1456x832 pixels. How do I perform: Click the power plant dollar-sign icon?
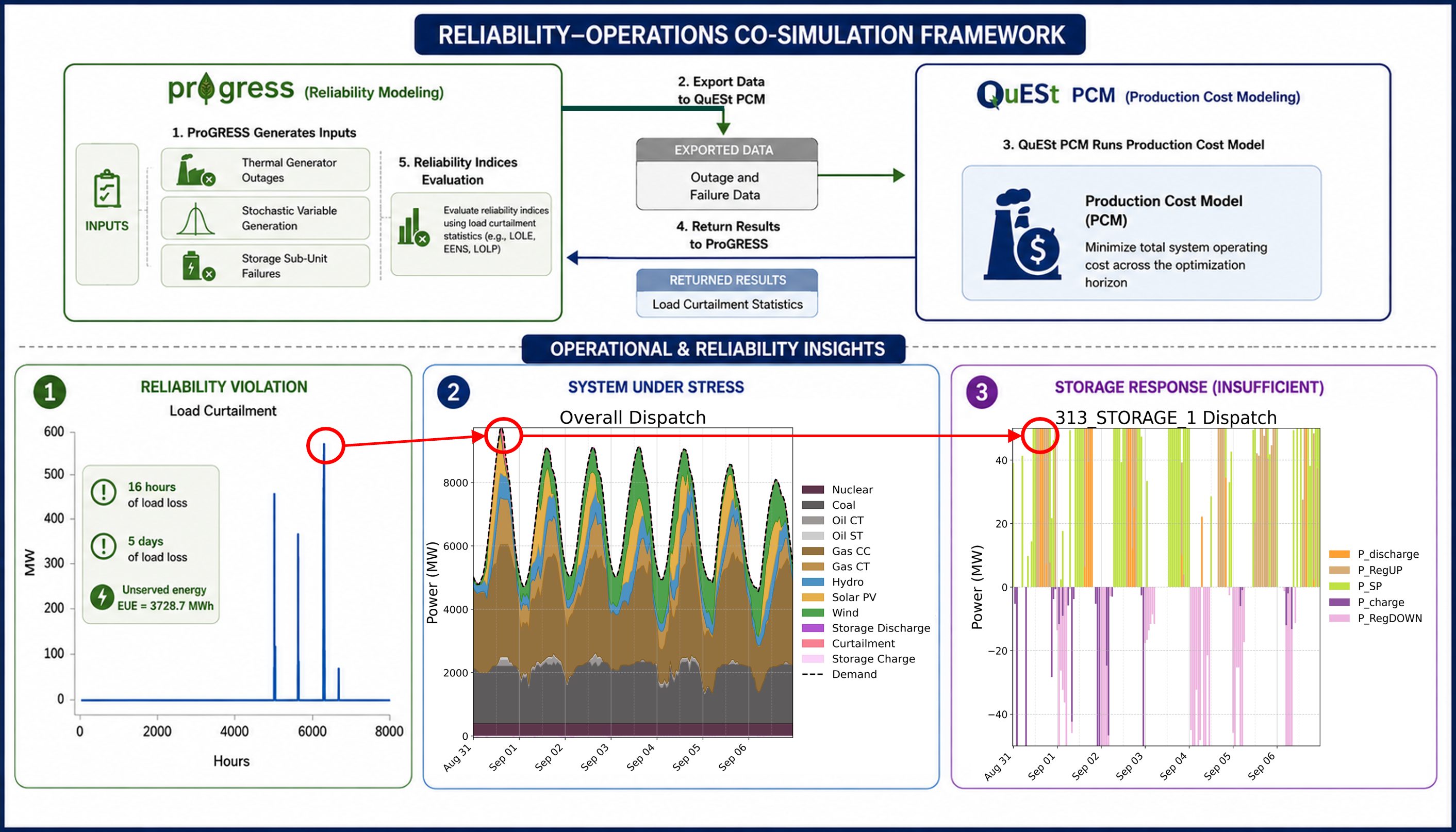[1021, 234]
